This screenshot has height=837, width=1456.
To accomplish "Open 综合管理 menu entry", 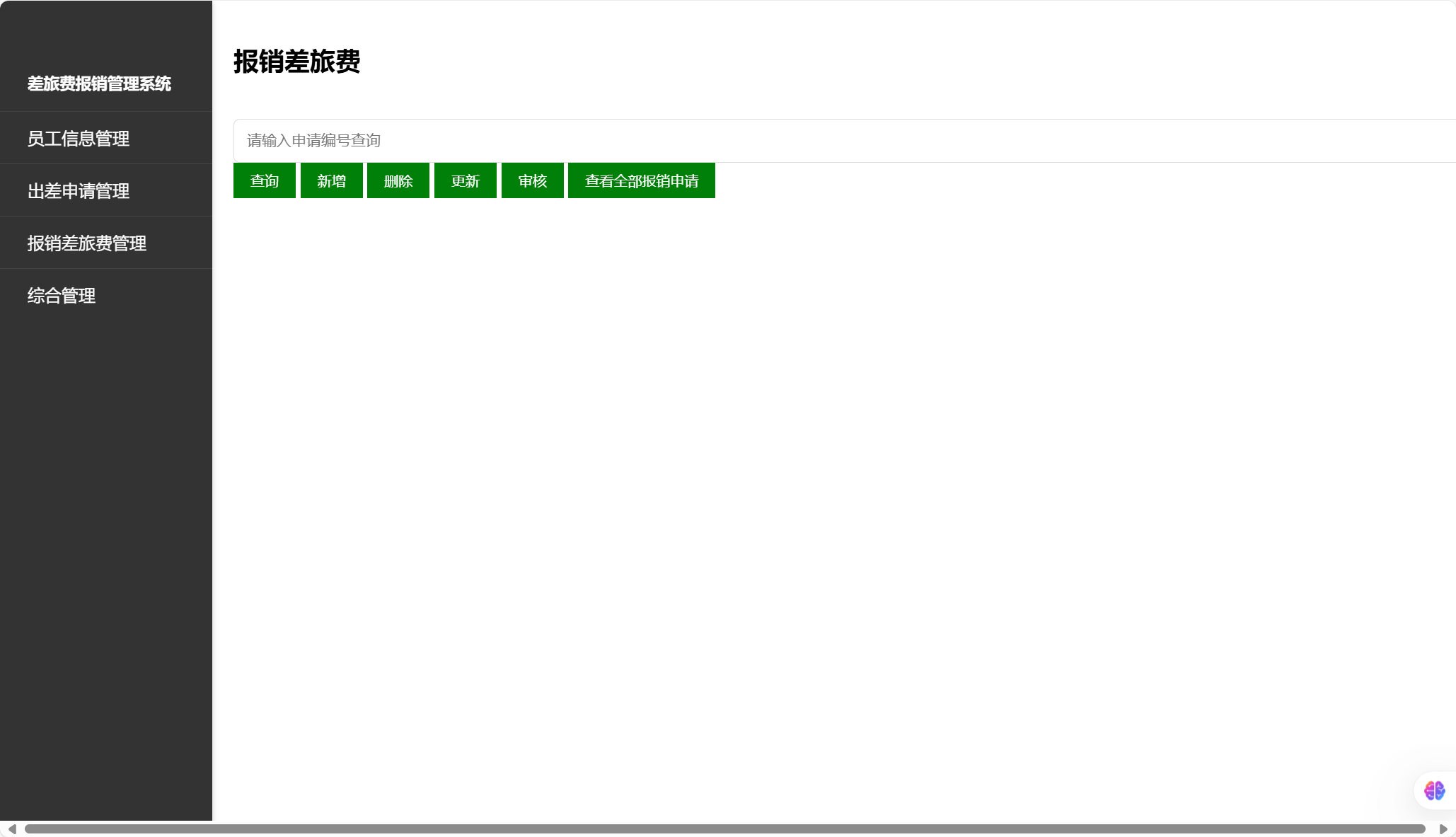I will [x=62, y=296].
